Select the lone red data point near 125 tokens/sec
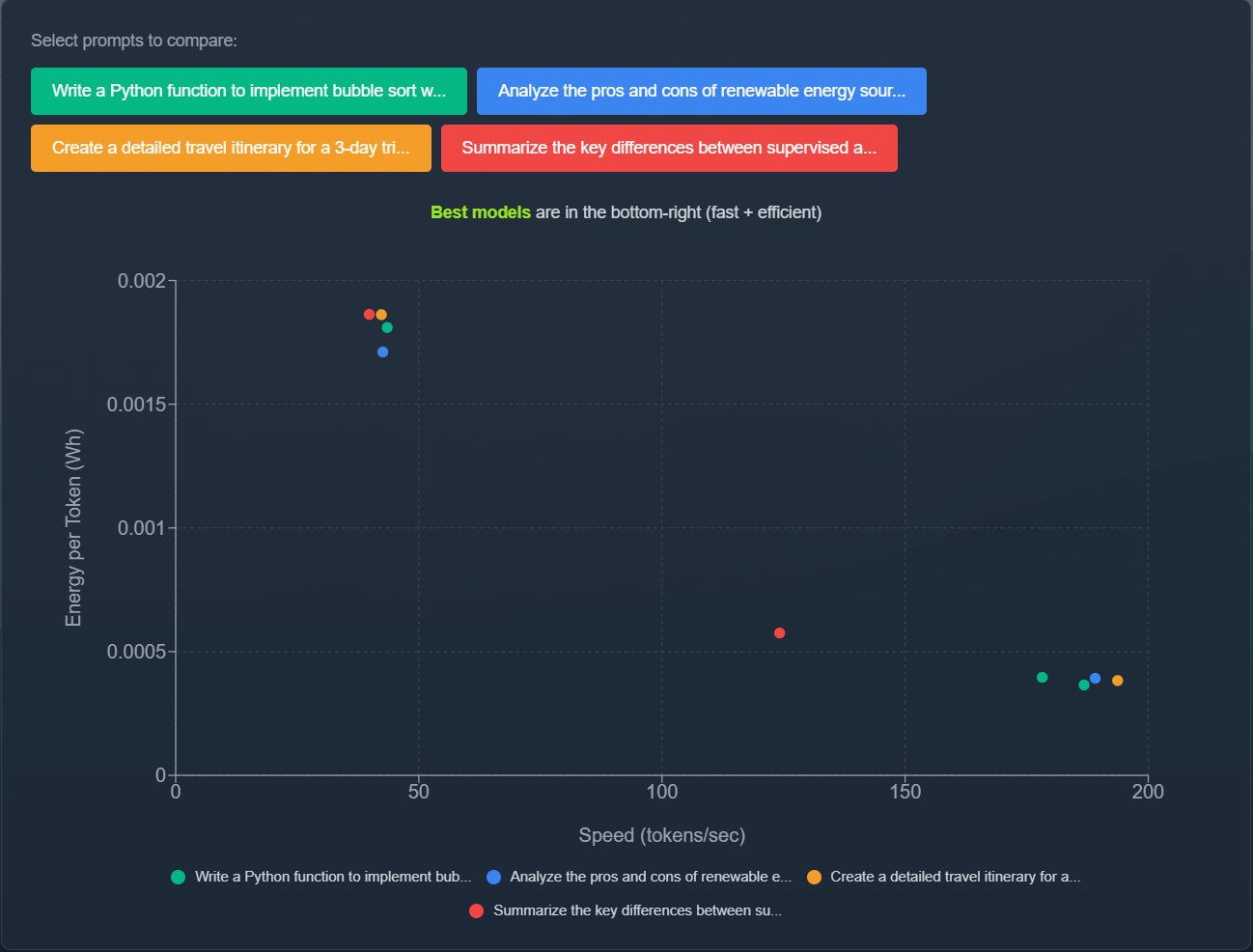1253x952 pixels. [x=779, y=632]
